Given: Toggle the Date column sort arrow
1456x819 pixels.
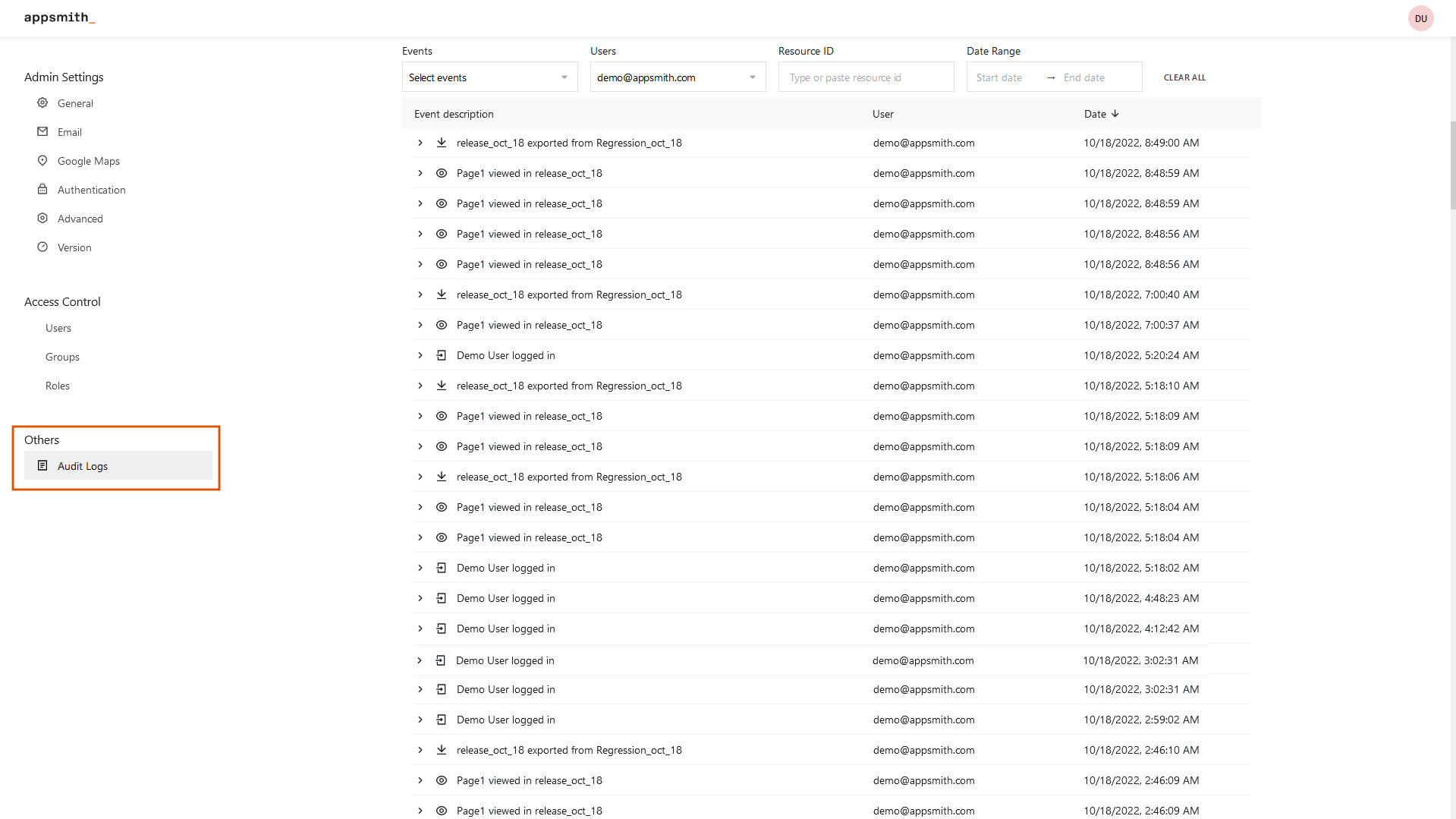Looking at the screenshot, I should coord(1115,114).
